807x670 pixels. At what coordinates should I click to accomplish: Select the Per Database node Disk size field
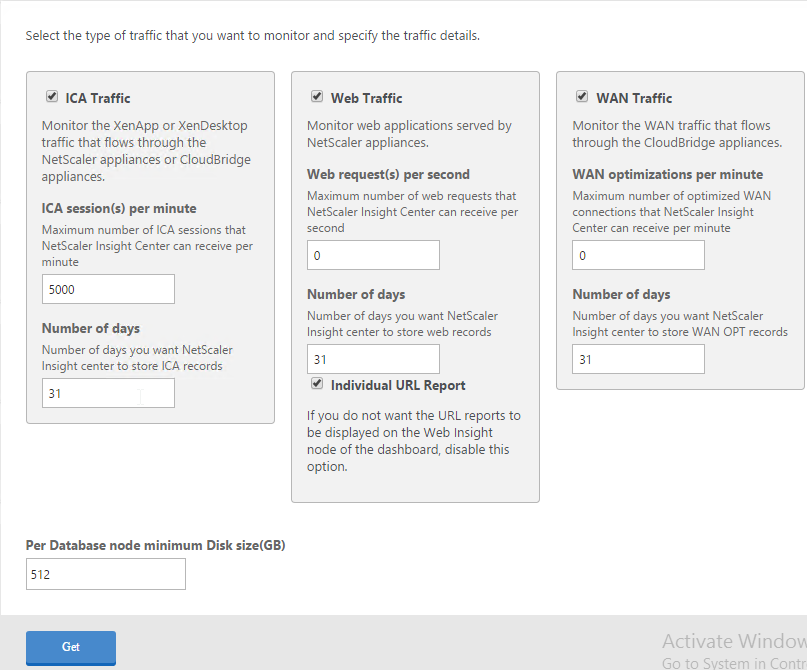tap(106, 574)
